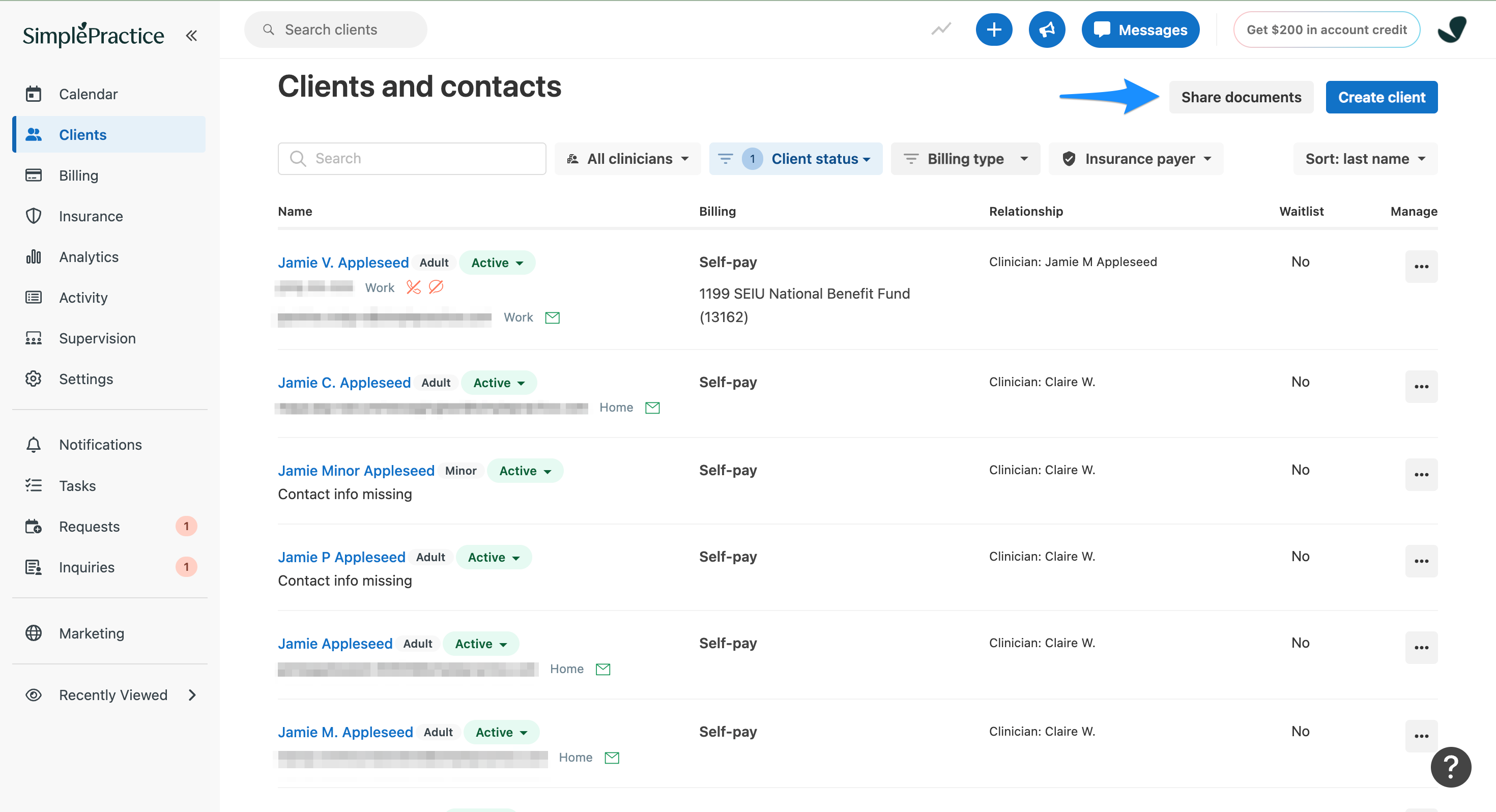Open the Sort: last name dropdown

tap(1365, 159)
